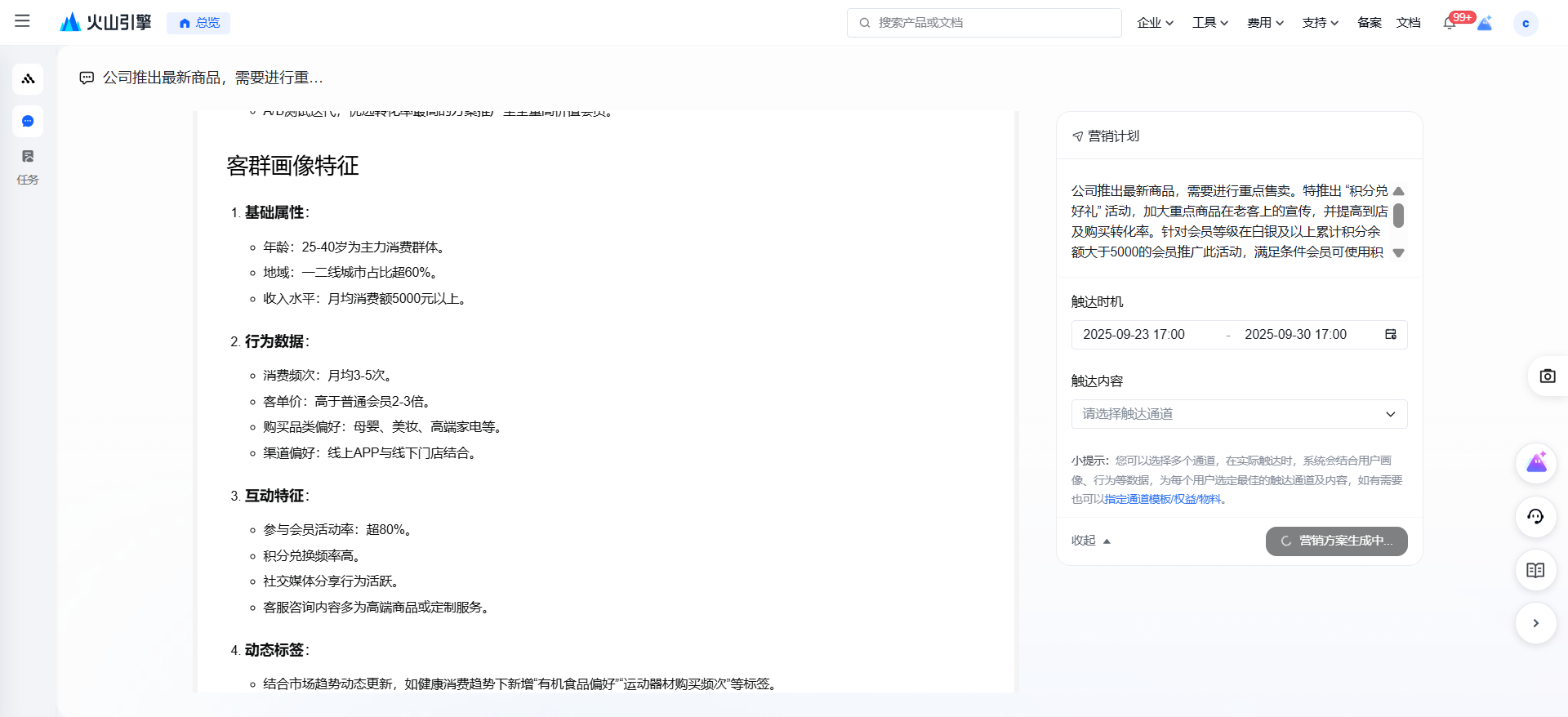Click the 触达时机 label
The width and height of the screenshot is (1568, 717).
coord(1098,302)
